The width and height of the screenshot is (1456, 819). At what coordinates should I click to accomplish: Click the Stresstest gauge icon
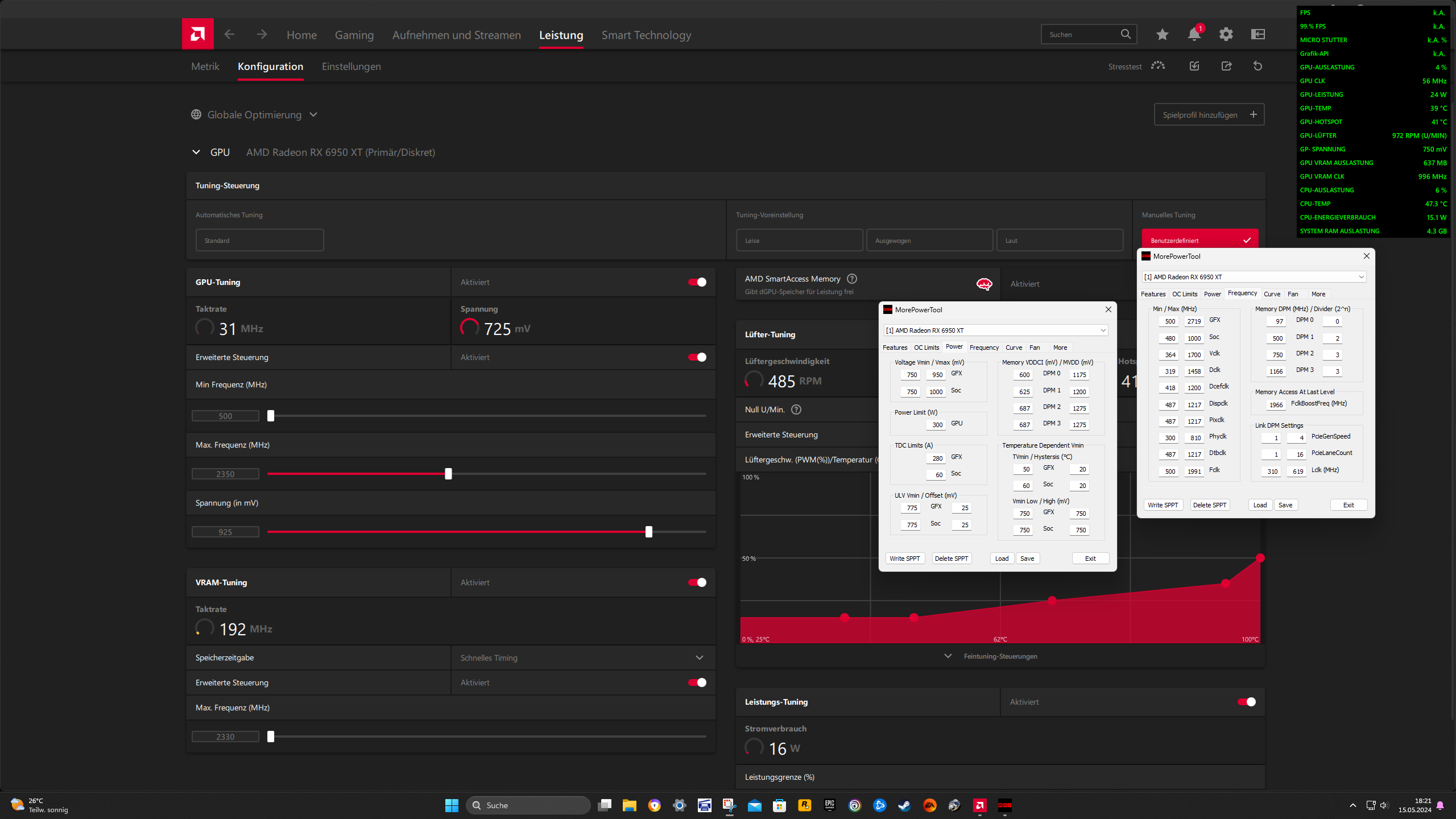tap(1158, 67)
